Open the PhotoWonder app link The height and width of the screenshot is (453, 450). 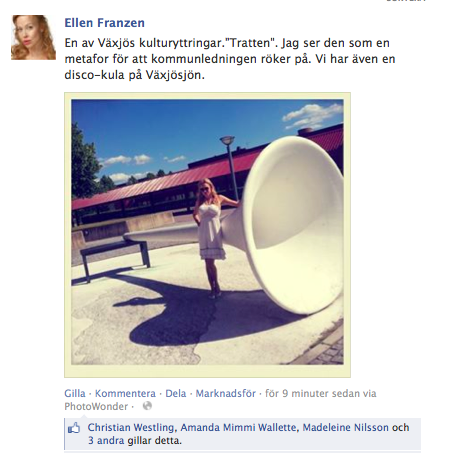point(96,406)
